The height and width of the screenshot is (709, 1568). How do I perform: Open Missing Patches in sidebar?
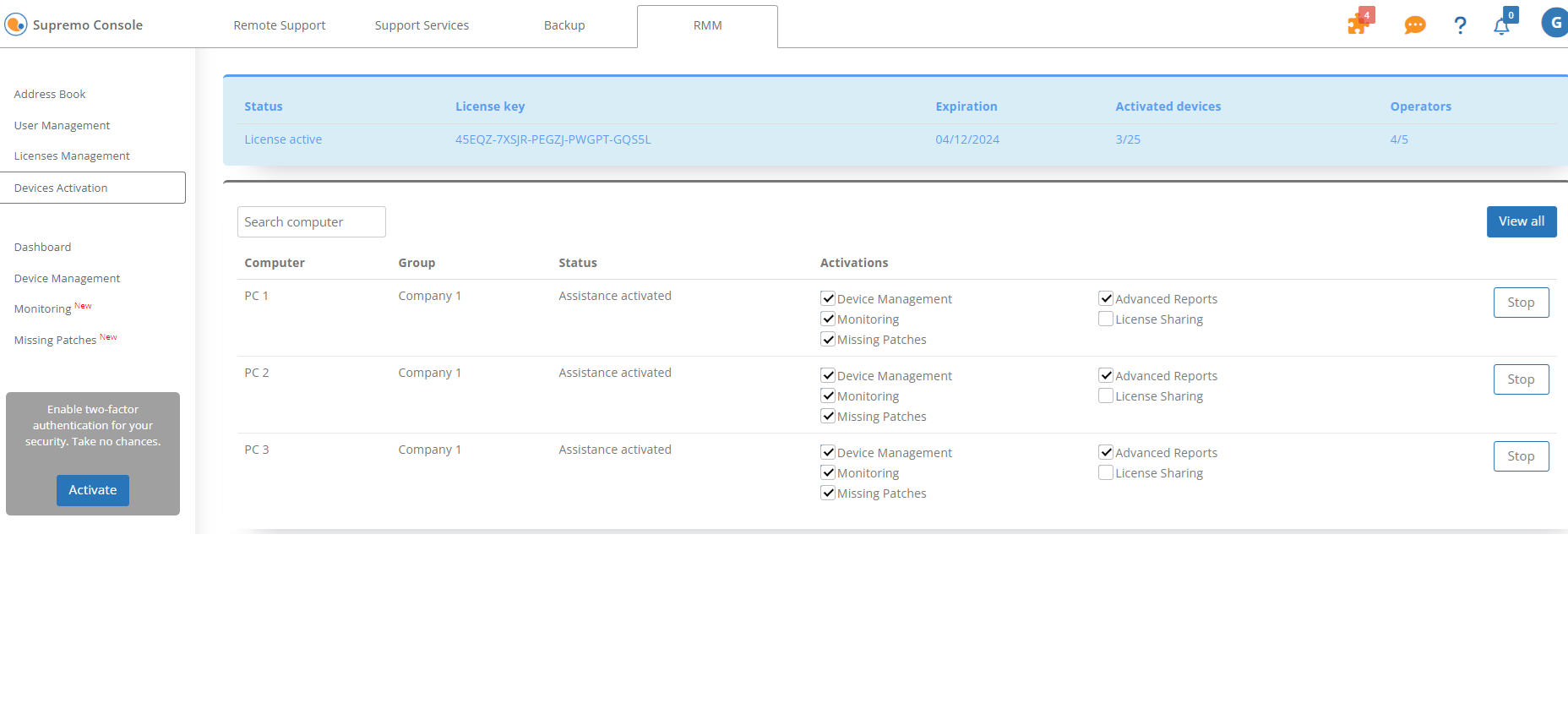[x=55, y=340]
